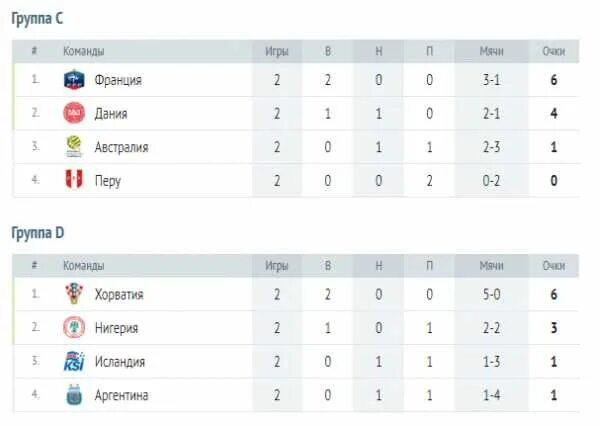Click the Australia team emblem

[x=74, y=147]
